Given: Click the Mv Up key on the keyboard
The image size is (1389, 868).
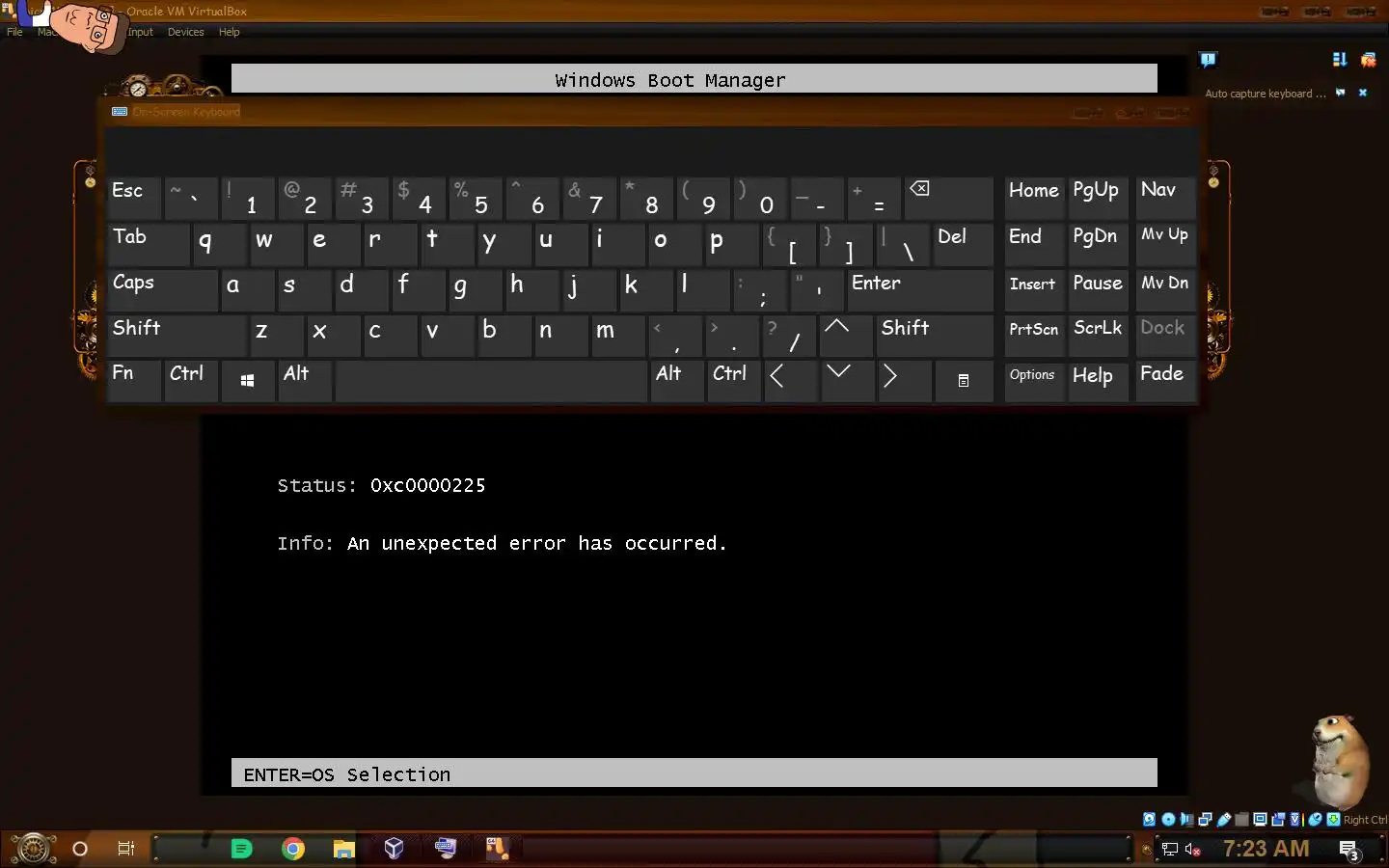Looking at the screenshot, I should click(1165, 244).
